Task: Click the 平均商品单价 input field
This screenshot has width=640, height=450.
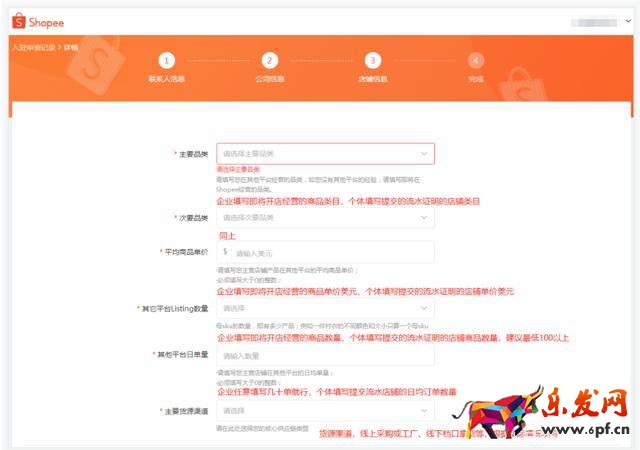Action: click(330, 253)
